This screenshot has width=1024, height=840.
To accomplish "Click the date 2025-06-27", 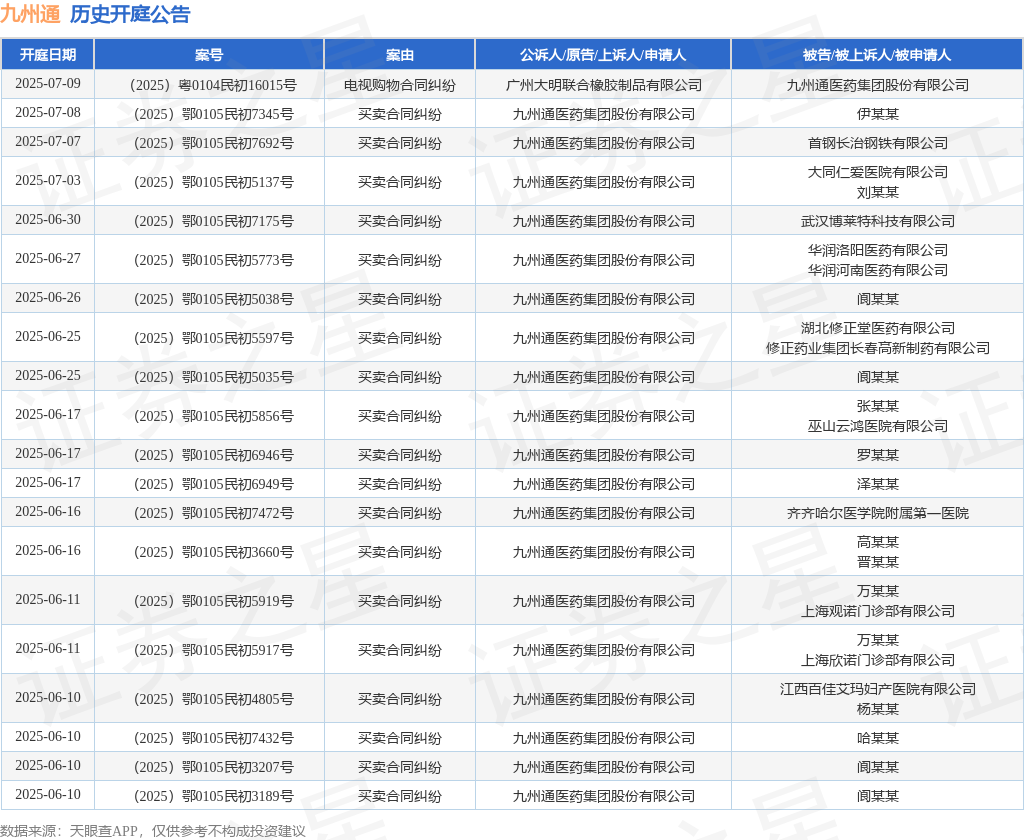I will [48, 259].
